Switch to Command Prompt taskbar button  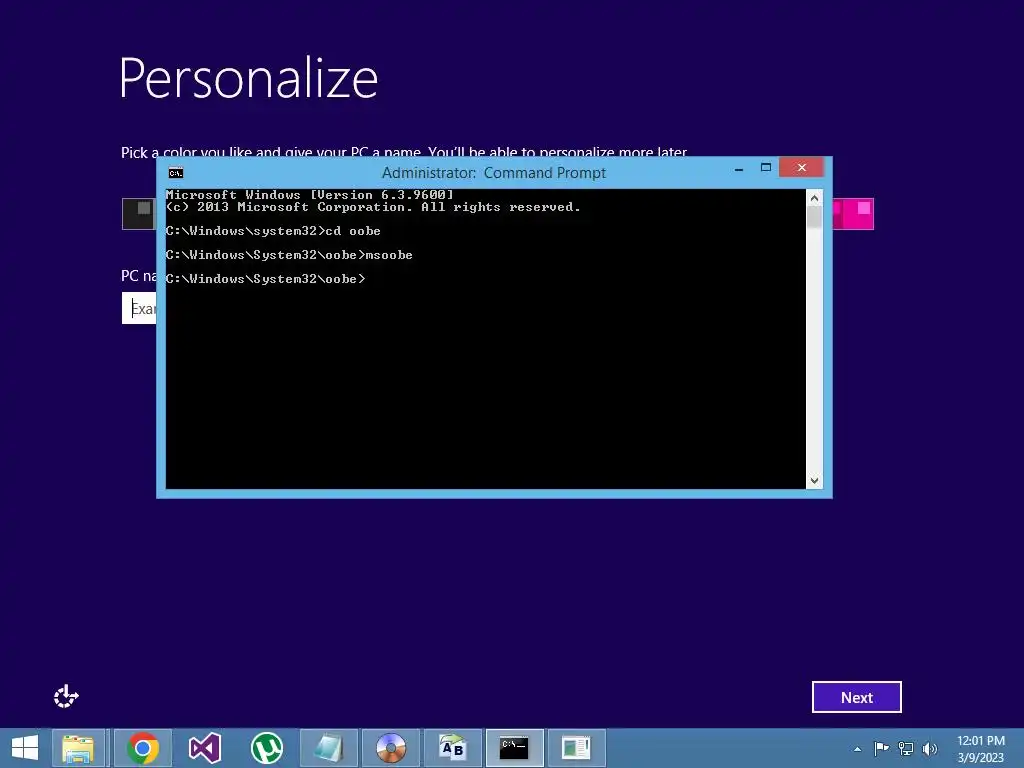(514, 748)
